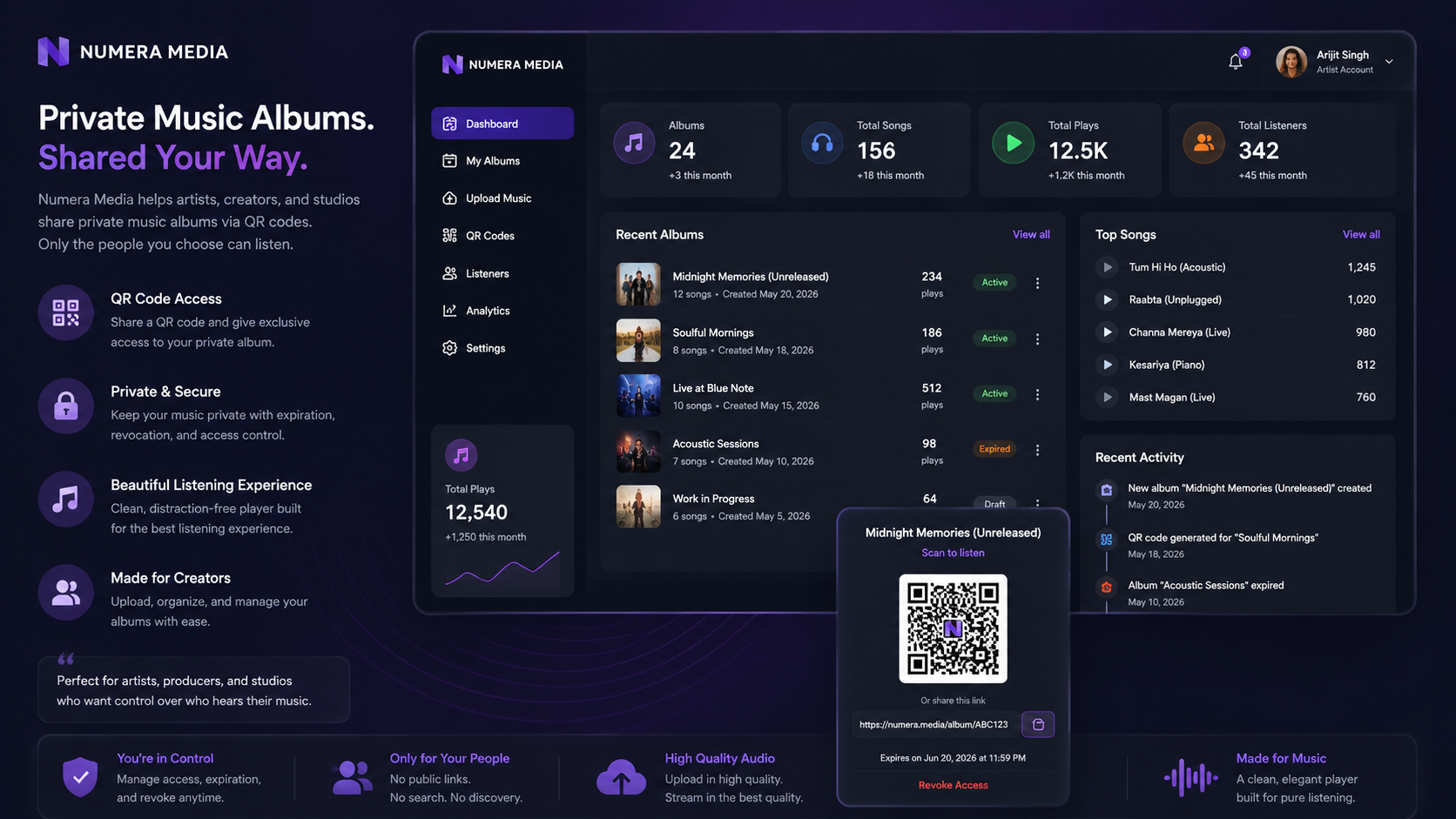Click the "Midnight Memories (Unreleased)" album title
This screenshot has height=819, width=1456.
(751, 277)
